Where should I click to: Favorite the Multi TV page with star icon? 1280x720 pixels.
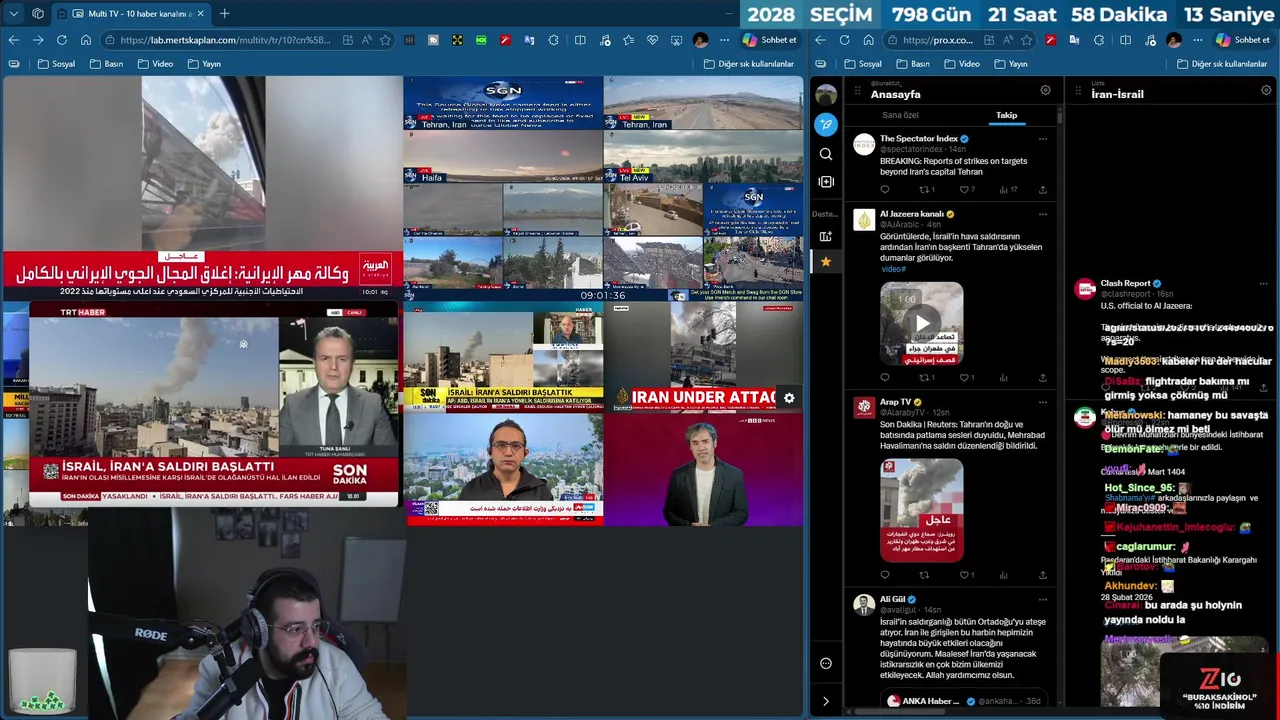pos(386,40)
